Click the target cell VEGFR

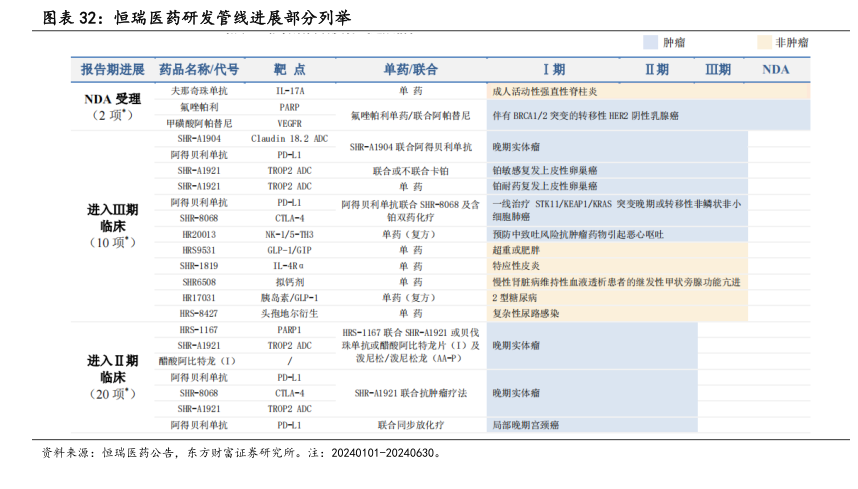[x=289, y=124]
